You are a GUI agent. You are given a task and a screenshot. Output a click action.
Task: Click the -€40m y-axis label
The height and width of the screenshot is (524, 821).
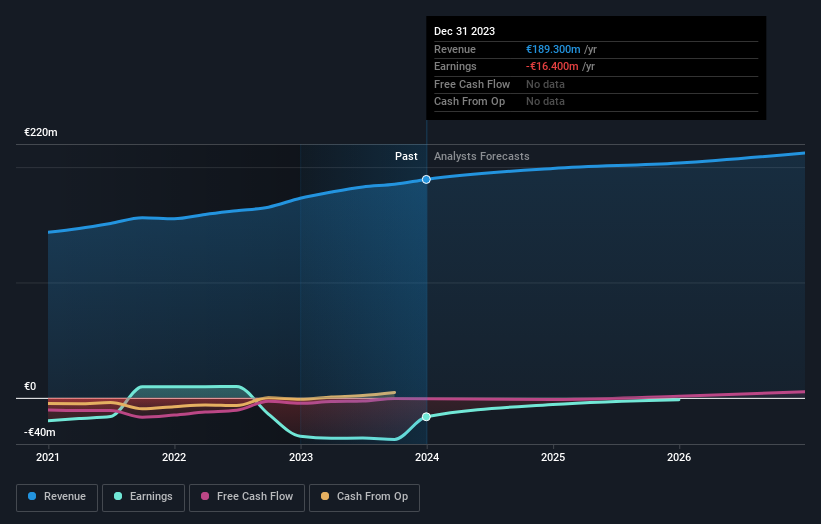pos(40,432)
